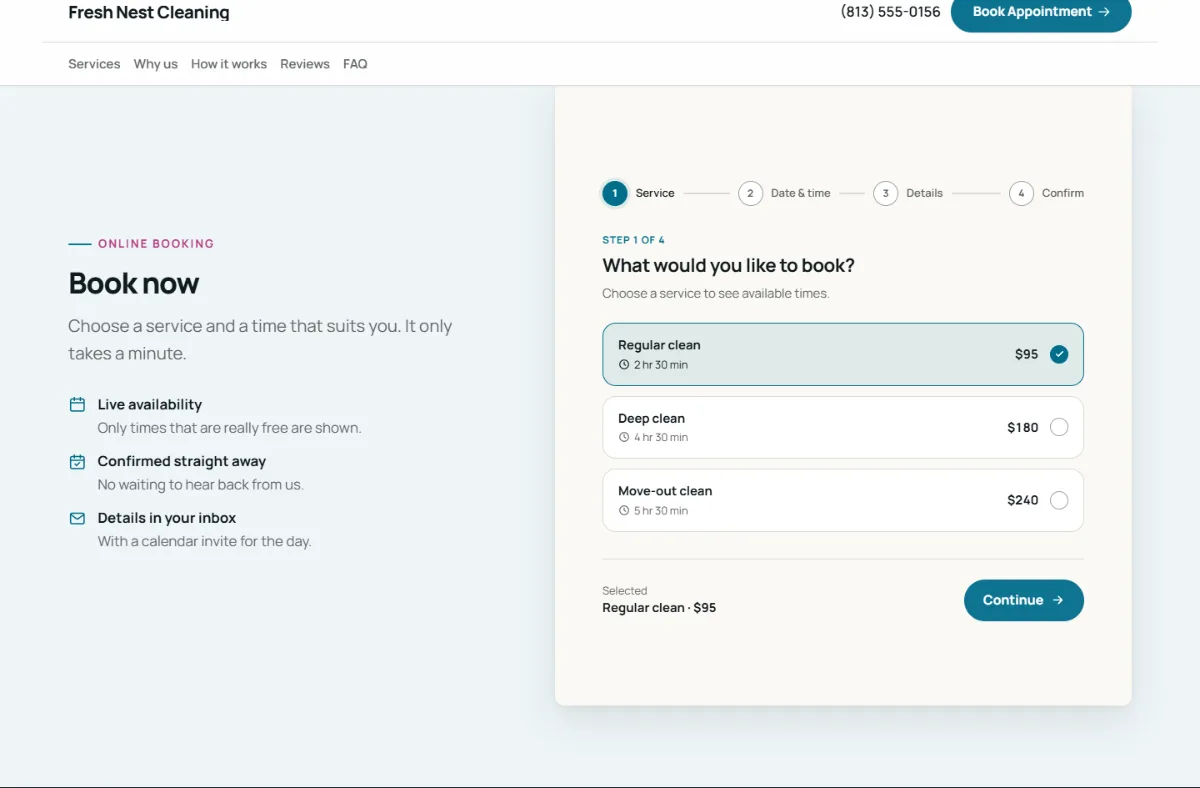Click the 'Regular clean · $95' selected summary
Screen dimensions: 1200x788
pyautogui.click(x=659, y=608)
